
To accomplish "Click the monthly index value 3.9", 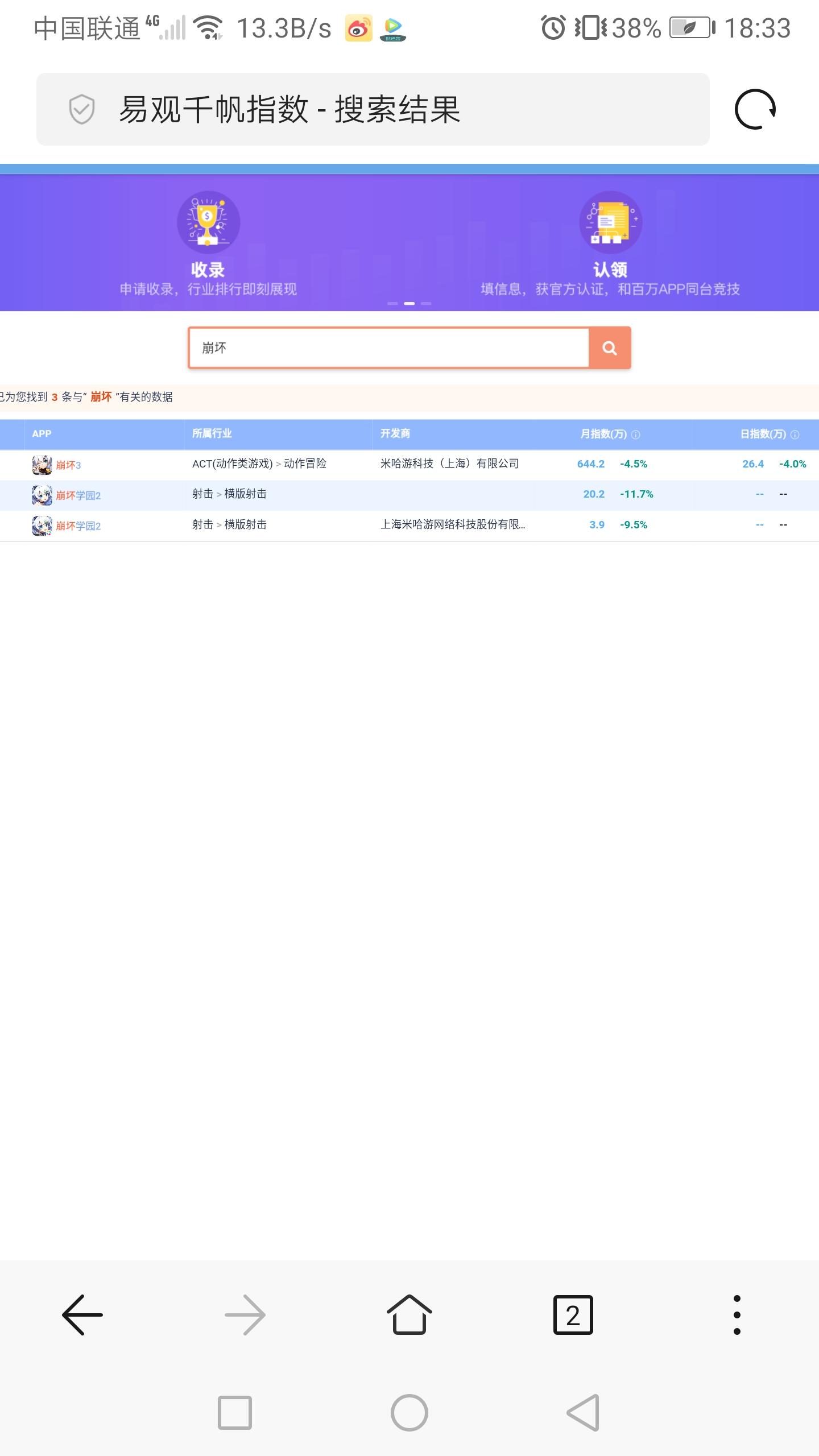I will (x=597, y=525).
